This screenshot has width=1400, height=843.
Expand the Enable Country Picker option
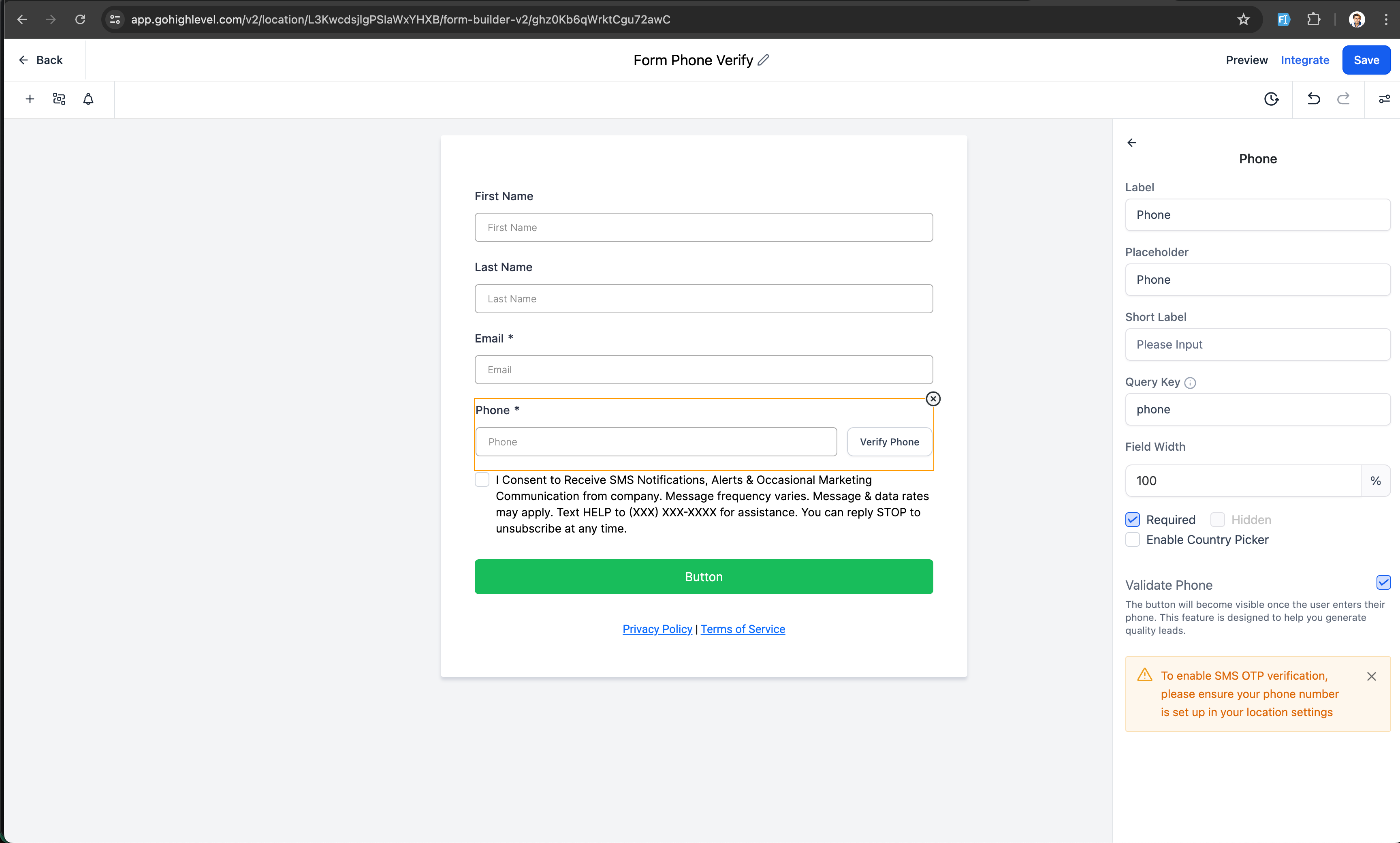(x=1133, y=540)
